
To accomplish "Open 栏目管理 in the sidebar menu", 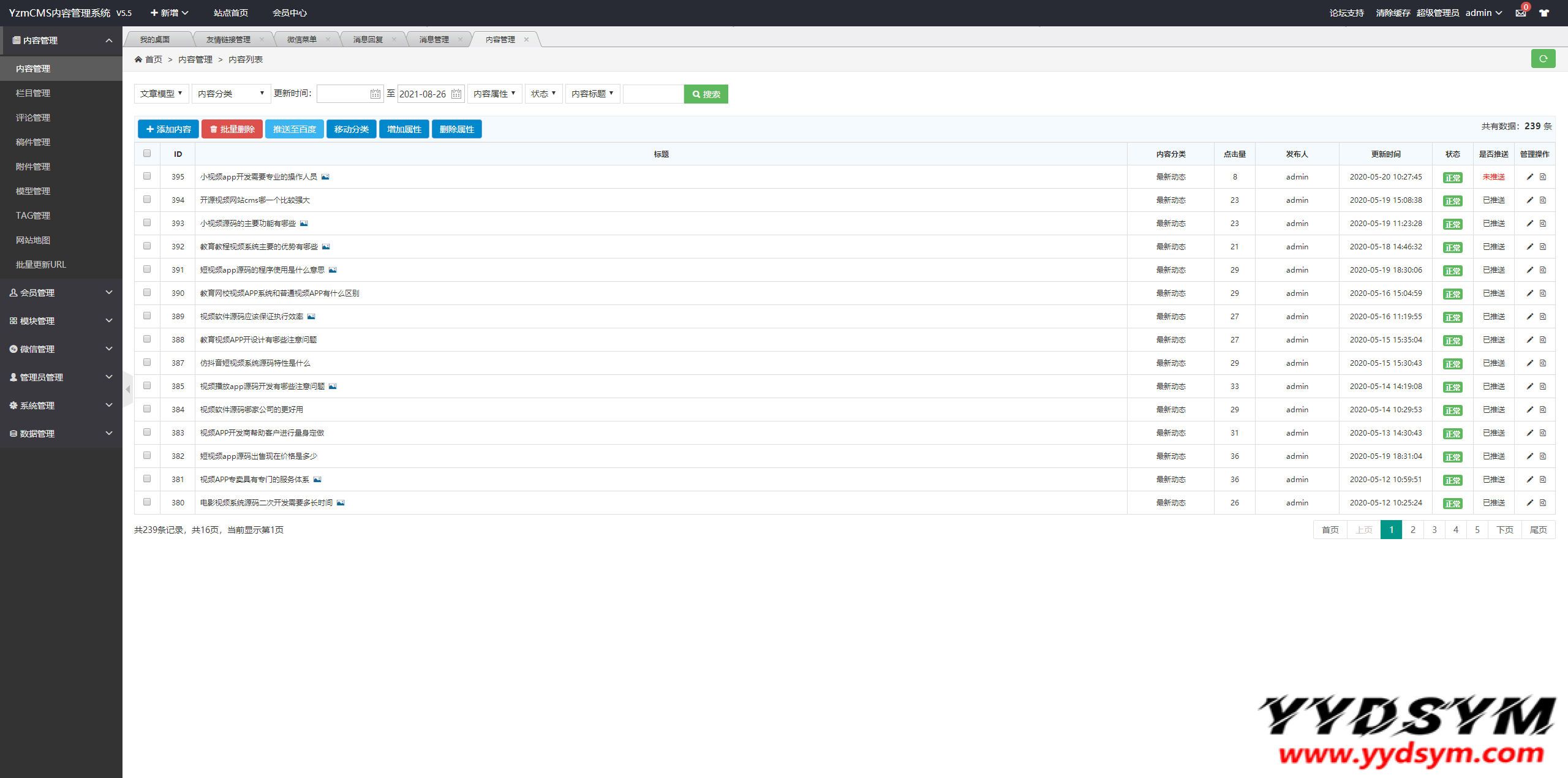I will pyautogui.click(x=33, y=93).
